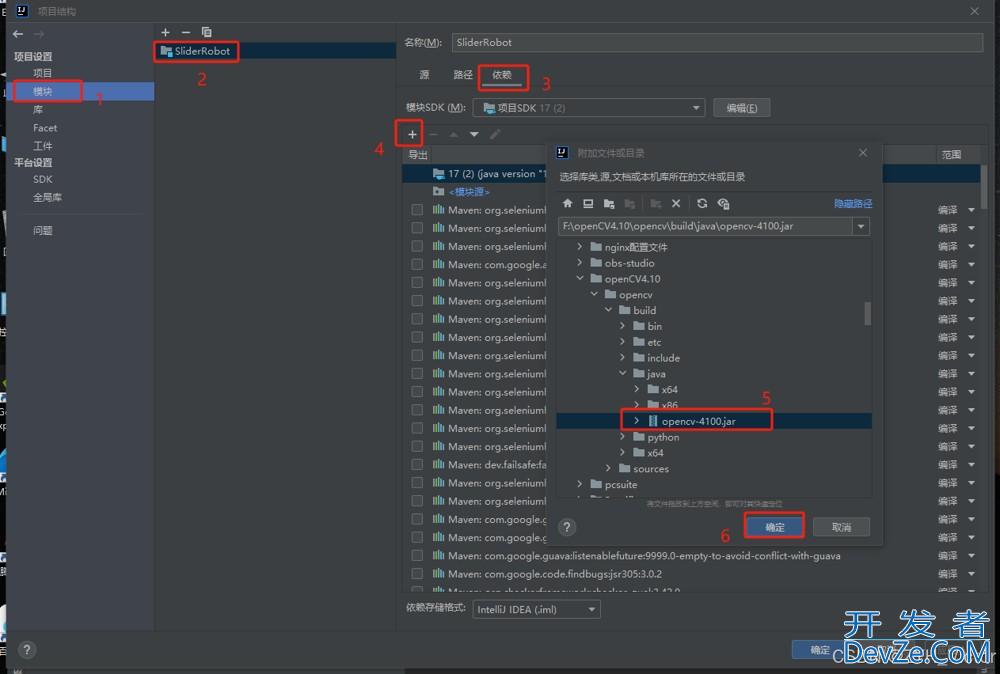Open 模块 (Modules) in sidebar

[x=43, y=91]
